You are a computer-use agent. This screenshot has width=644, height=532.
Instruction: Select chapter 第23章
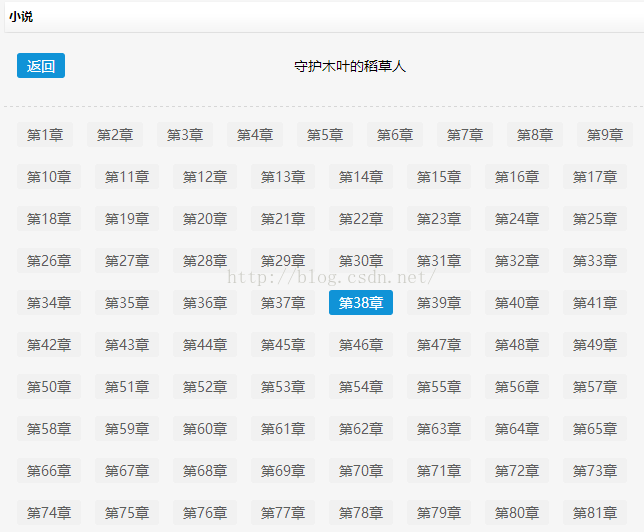439,219
